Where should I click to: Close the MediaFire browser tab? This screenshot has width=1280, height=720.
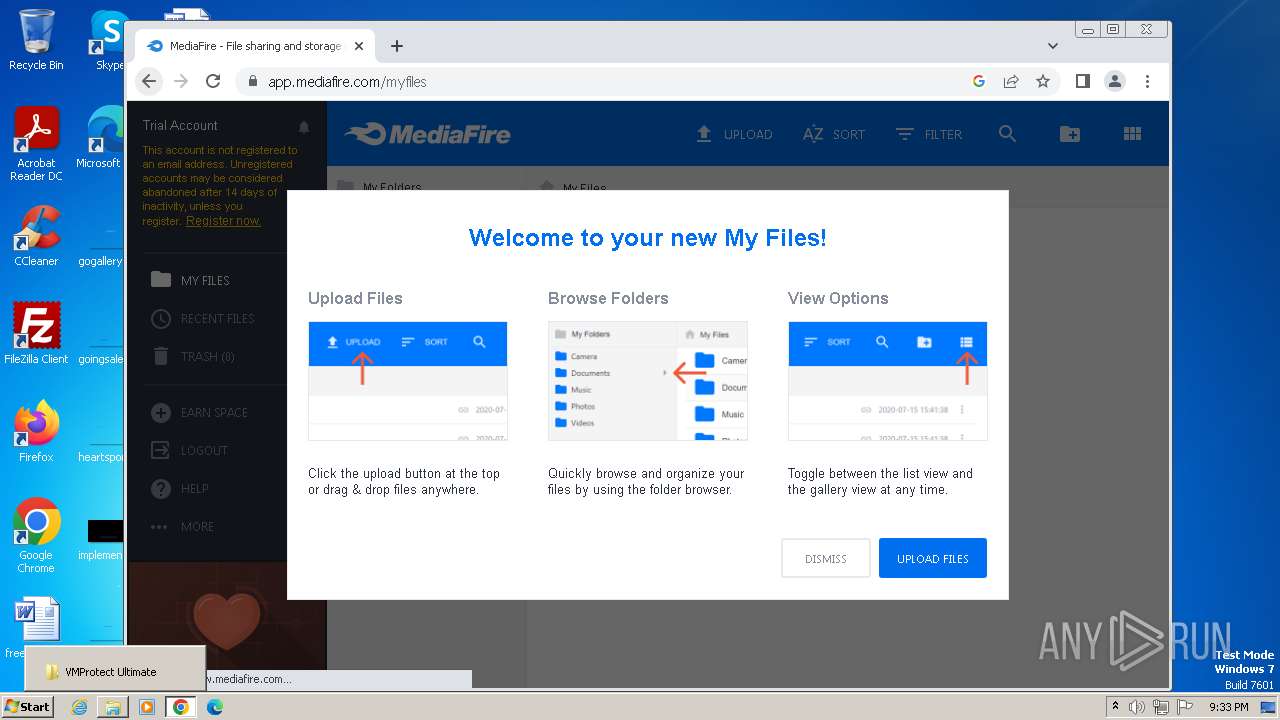pyautogui.click(x=359, y=46)
